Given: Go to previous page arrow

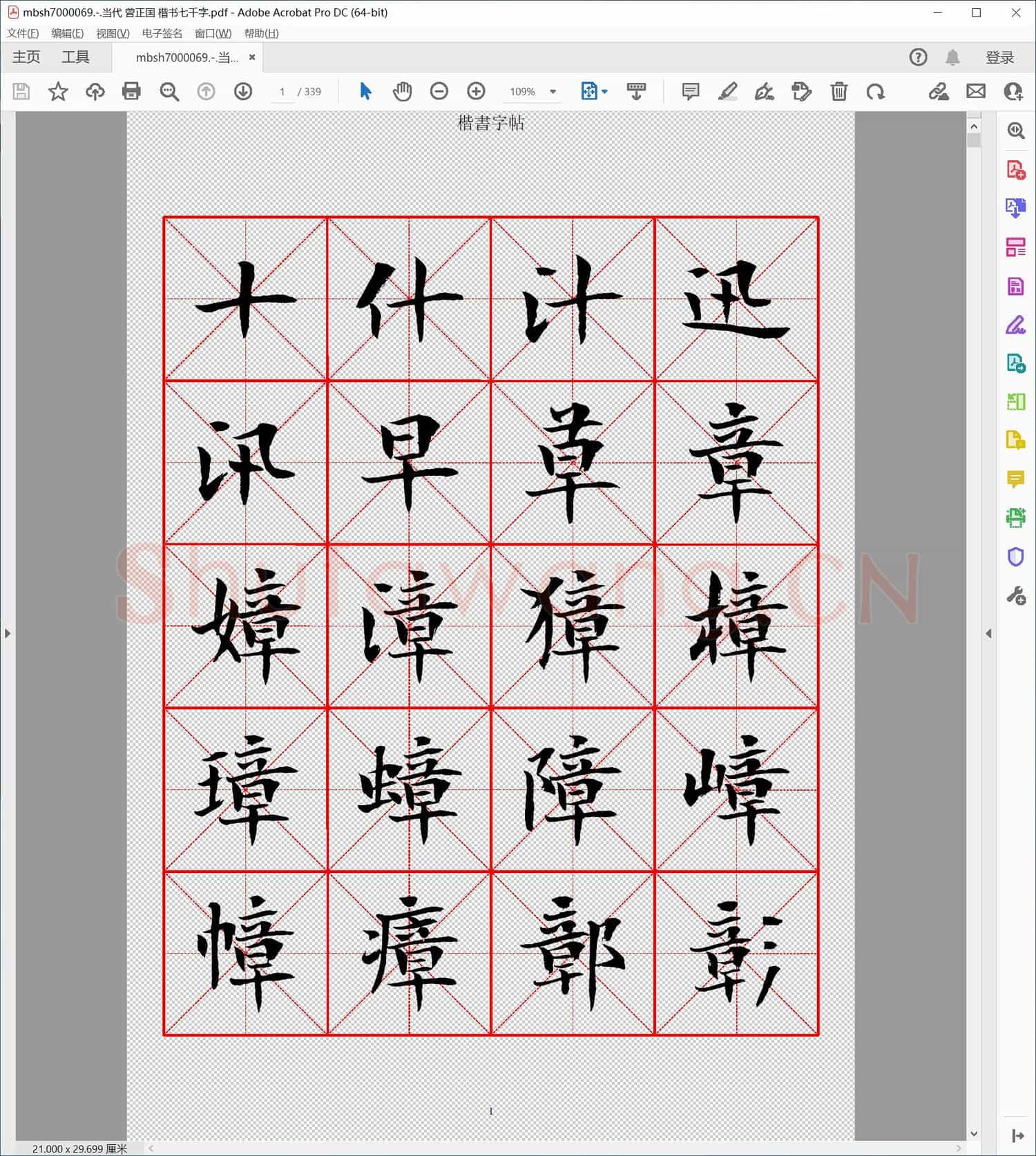Looking at the screenshot, I should pyautogui.click(x=206, y=91).
